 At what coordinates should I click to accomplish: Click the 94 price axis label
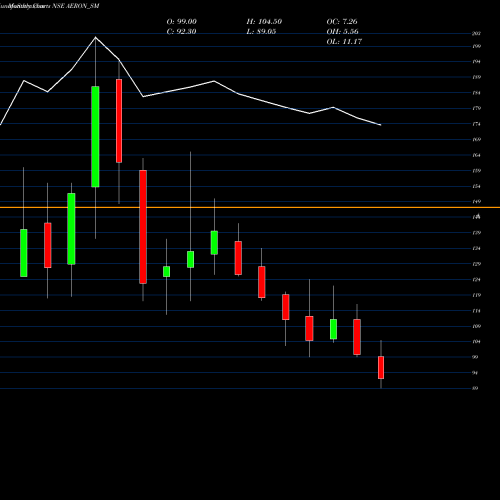(475, 373)
